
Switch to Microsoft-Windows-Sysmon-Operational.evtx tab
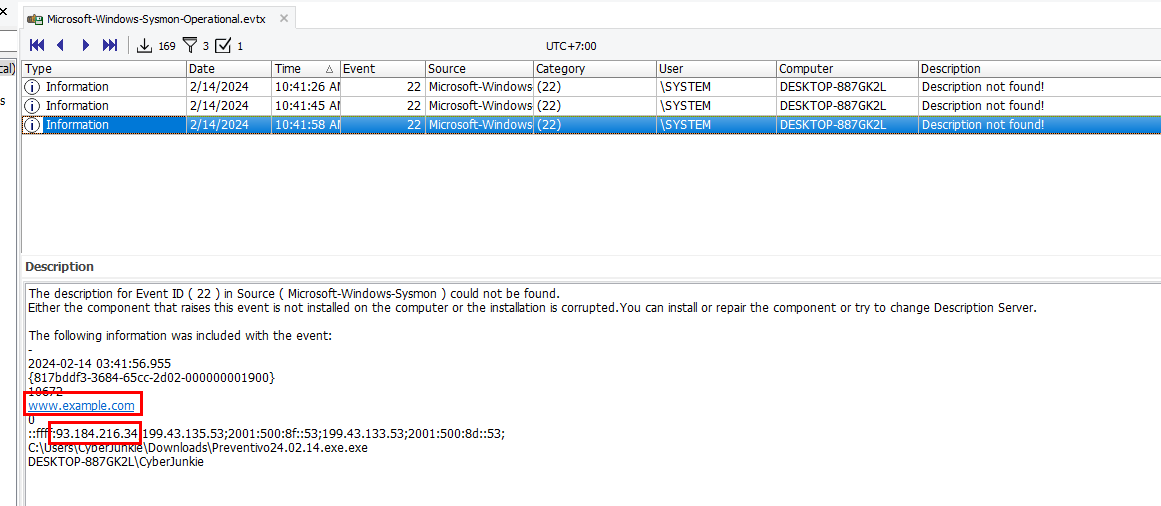156,19
